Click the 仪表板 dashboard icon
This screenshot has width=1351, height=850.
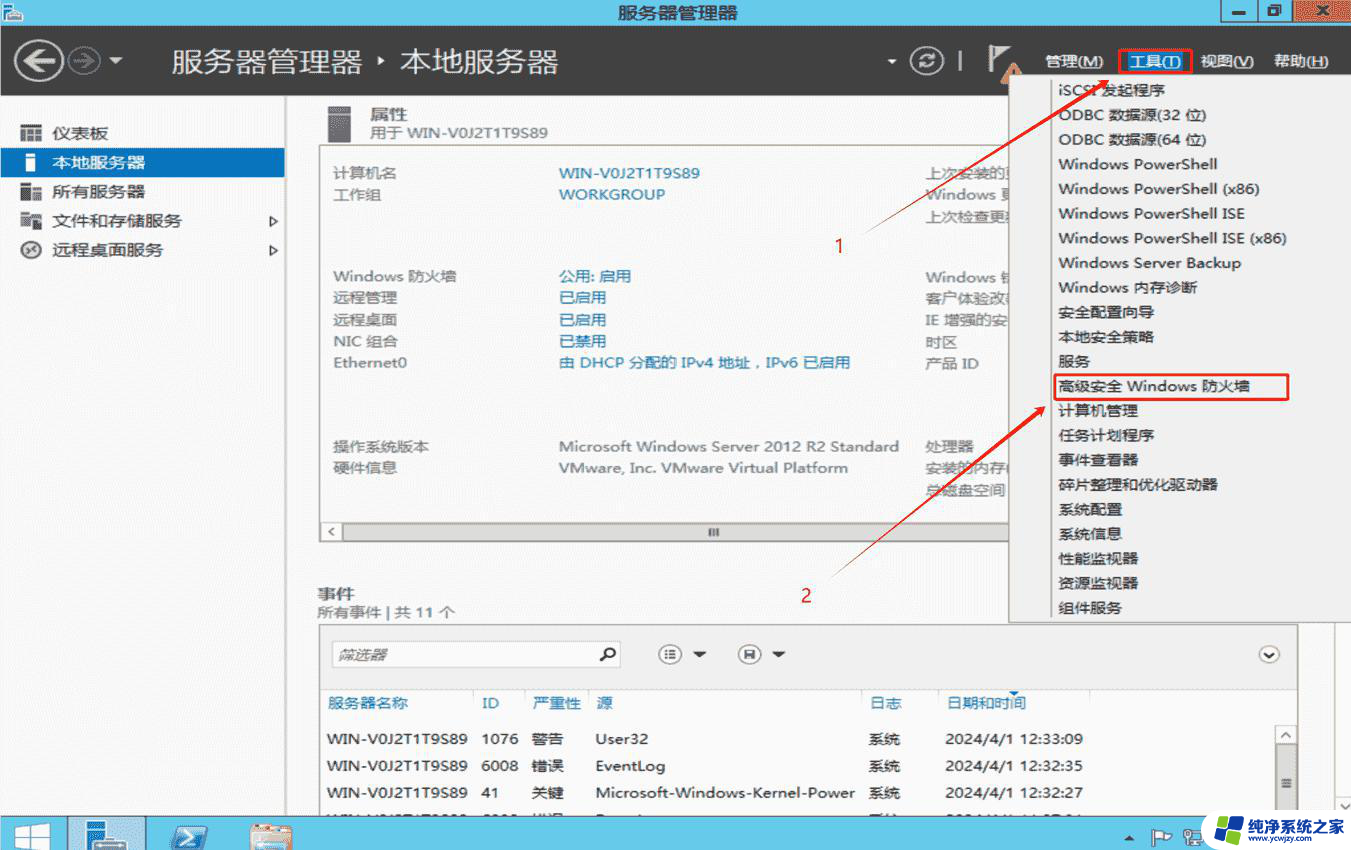click(32, 133)
